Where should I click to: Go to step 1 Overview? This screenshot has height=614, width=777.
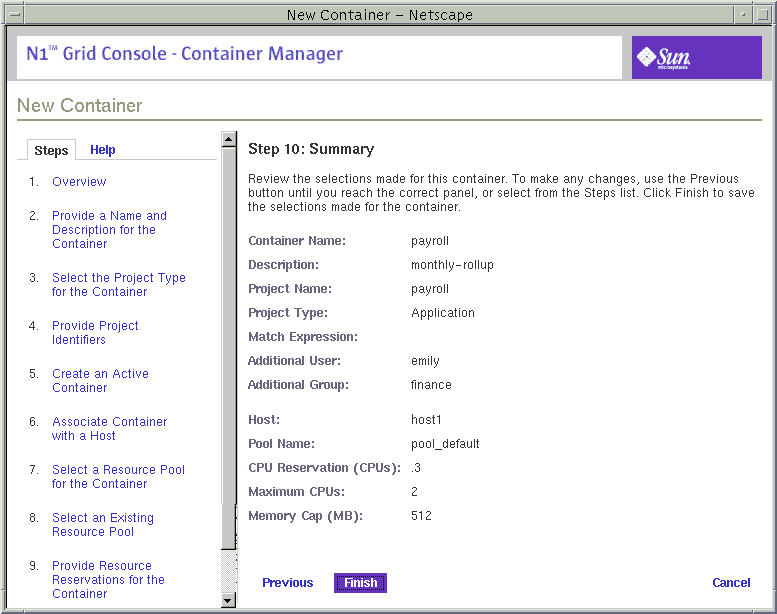tap(79, 182)
